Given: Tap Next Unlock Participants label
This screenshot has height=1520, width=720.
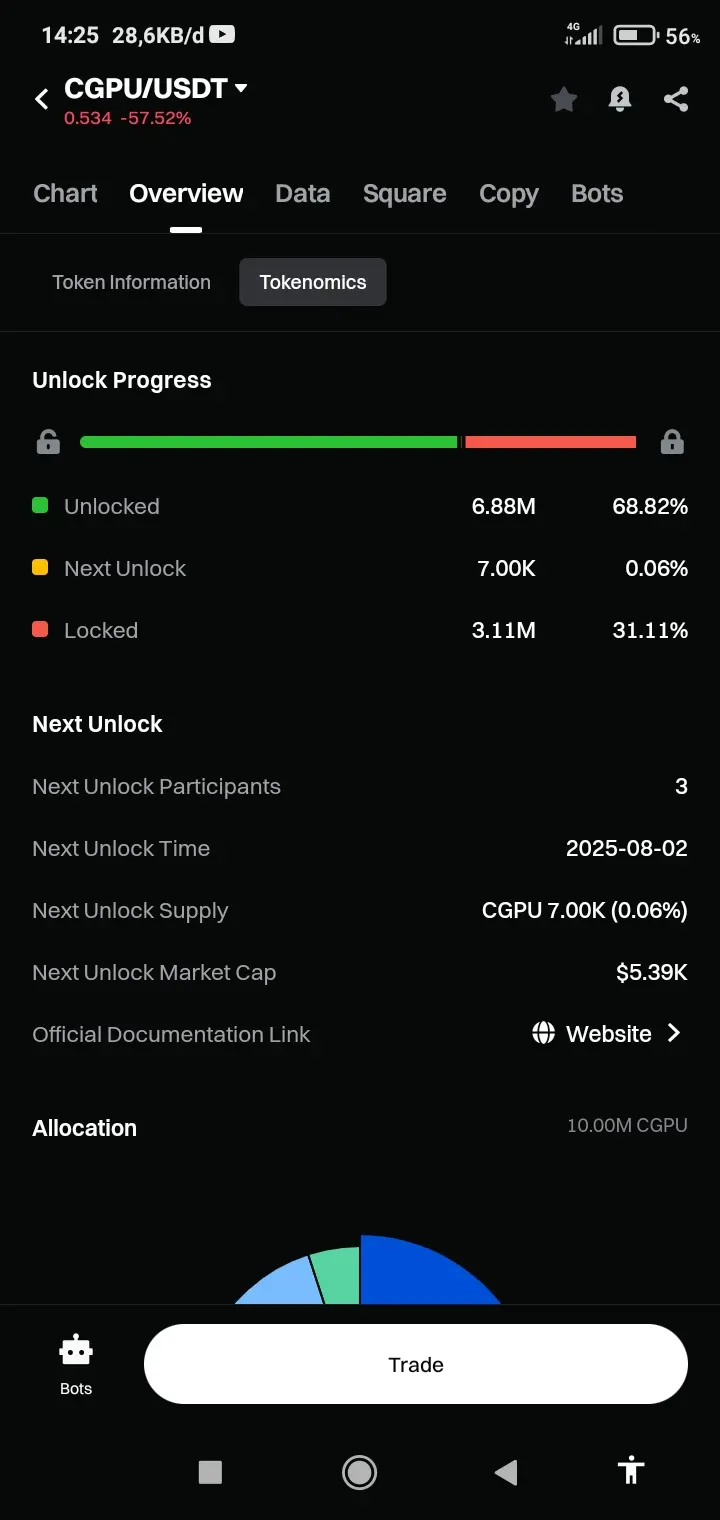Looking at the screenshot, I should 157,786.
